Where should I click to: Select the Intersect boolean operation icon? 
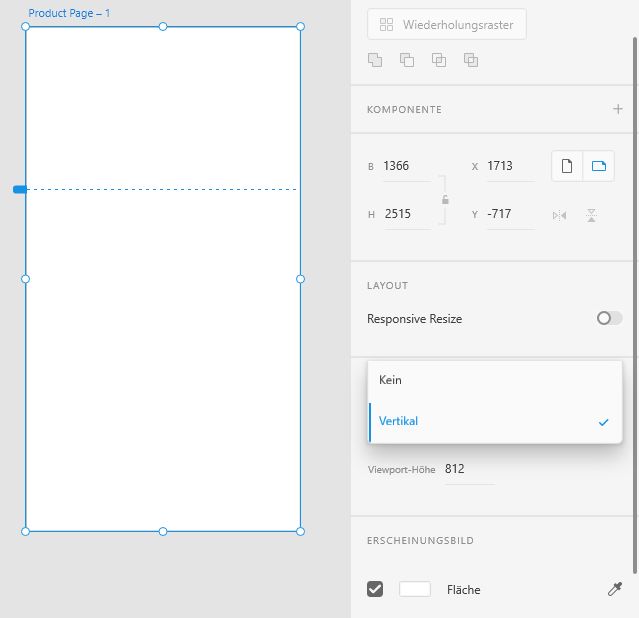coord(439,60)
